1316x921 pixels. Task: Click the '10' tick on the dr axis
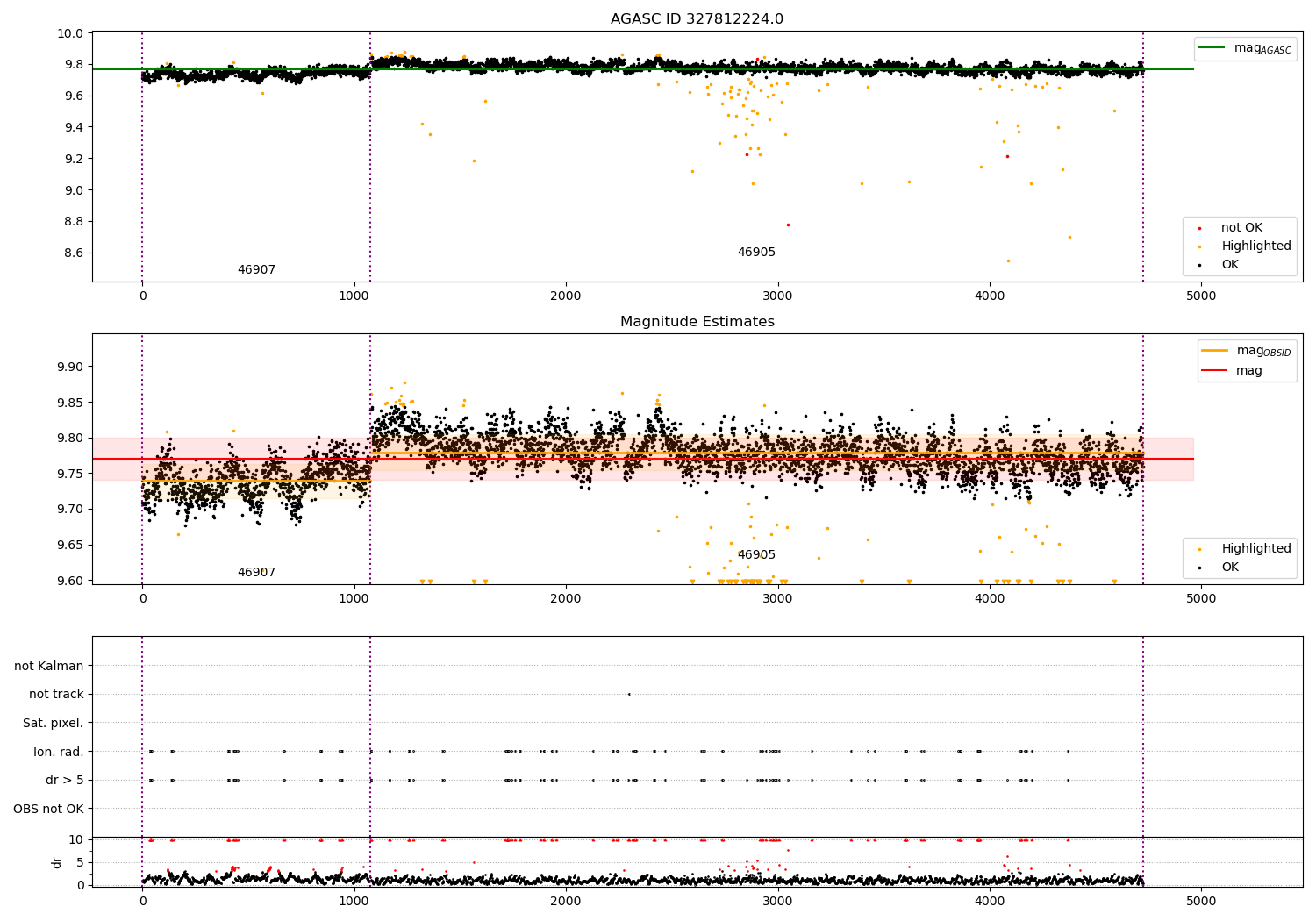(76, 839)
